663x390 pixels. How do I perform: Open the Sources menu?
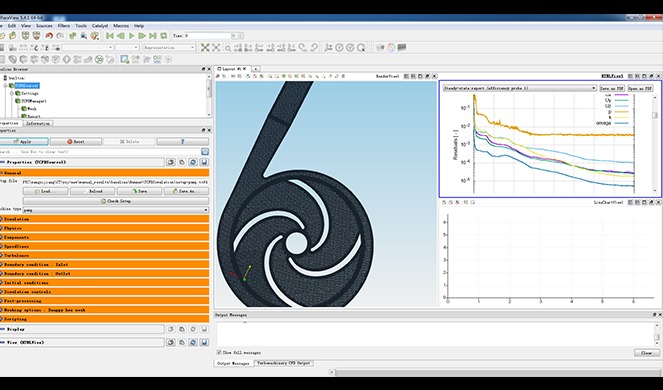(x=44, y=26)
